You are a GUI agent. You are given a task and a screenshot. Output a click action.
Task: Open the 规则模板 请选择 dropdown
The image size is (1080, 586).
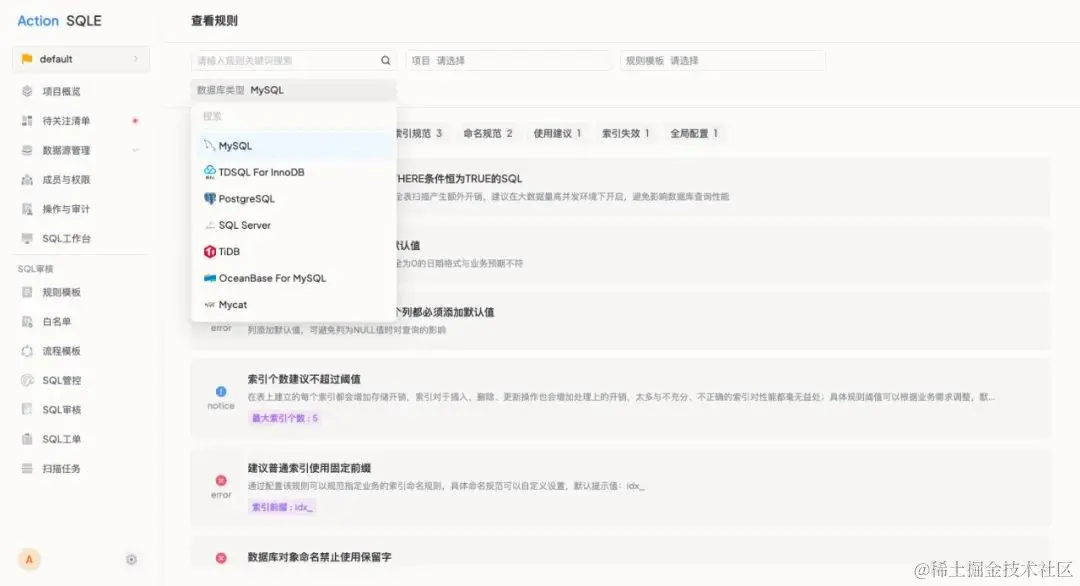(x=723, y=61)
